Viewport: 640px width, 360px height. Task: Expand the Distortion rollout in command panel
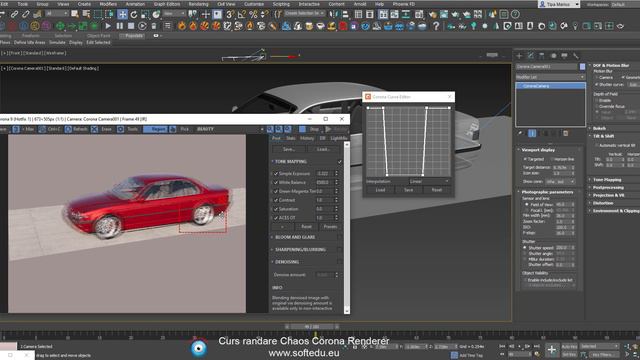pos(603,203)
